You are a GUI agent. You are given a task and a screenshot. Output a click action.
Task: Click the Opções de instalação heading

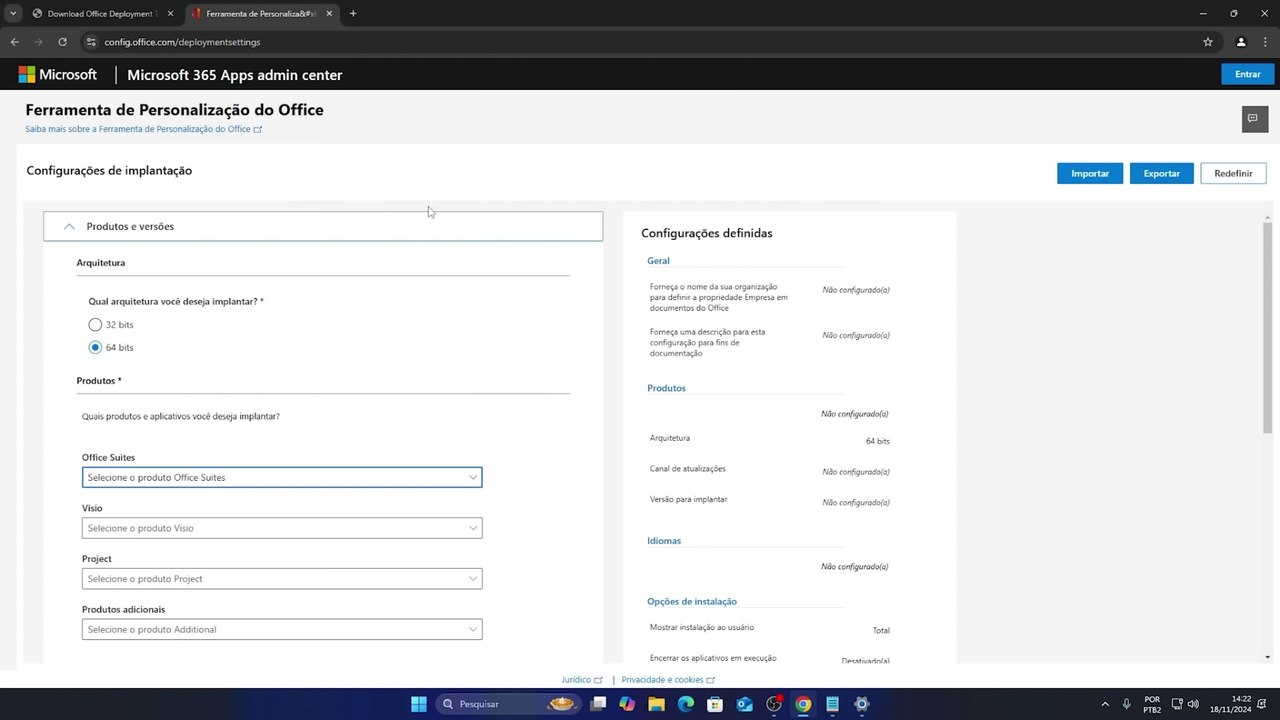[x=692, y=602]
